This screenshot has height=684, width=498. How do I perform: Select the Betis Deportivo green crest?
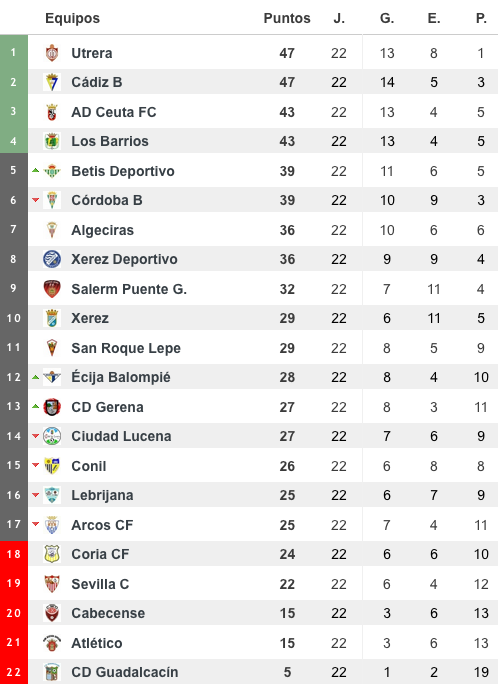coord(52,171)
